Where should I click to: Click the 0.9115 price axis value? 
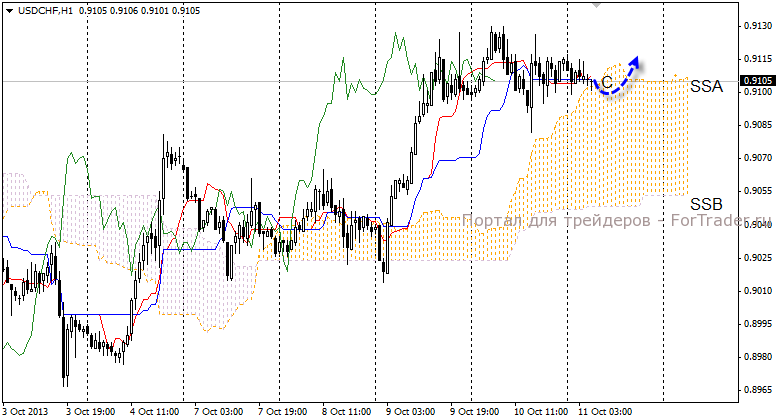coord(758,59)
